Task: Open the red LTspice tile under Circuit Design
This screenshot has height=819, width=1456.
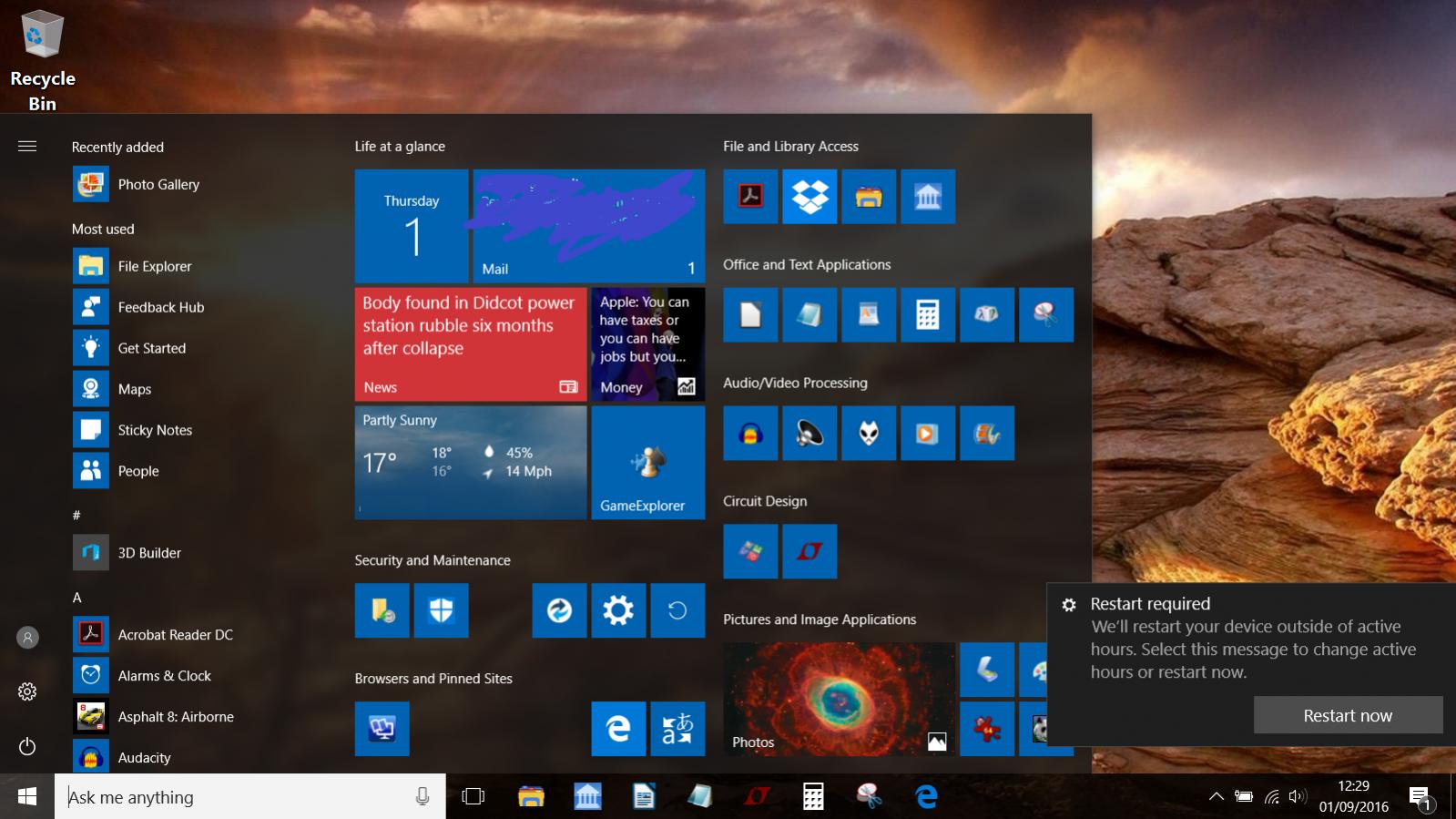Action: pyautogui.click(x=809, y=551)
